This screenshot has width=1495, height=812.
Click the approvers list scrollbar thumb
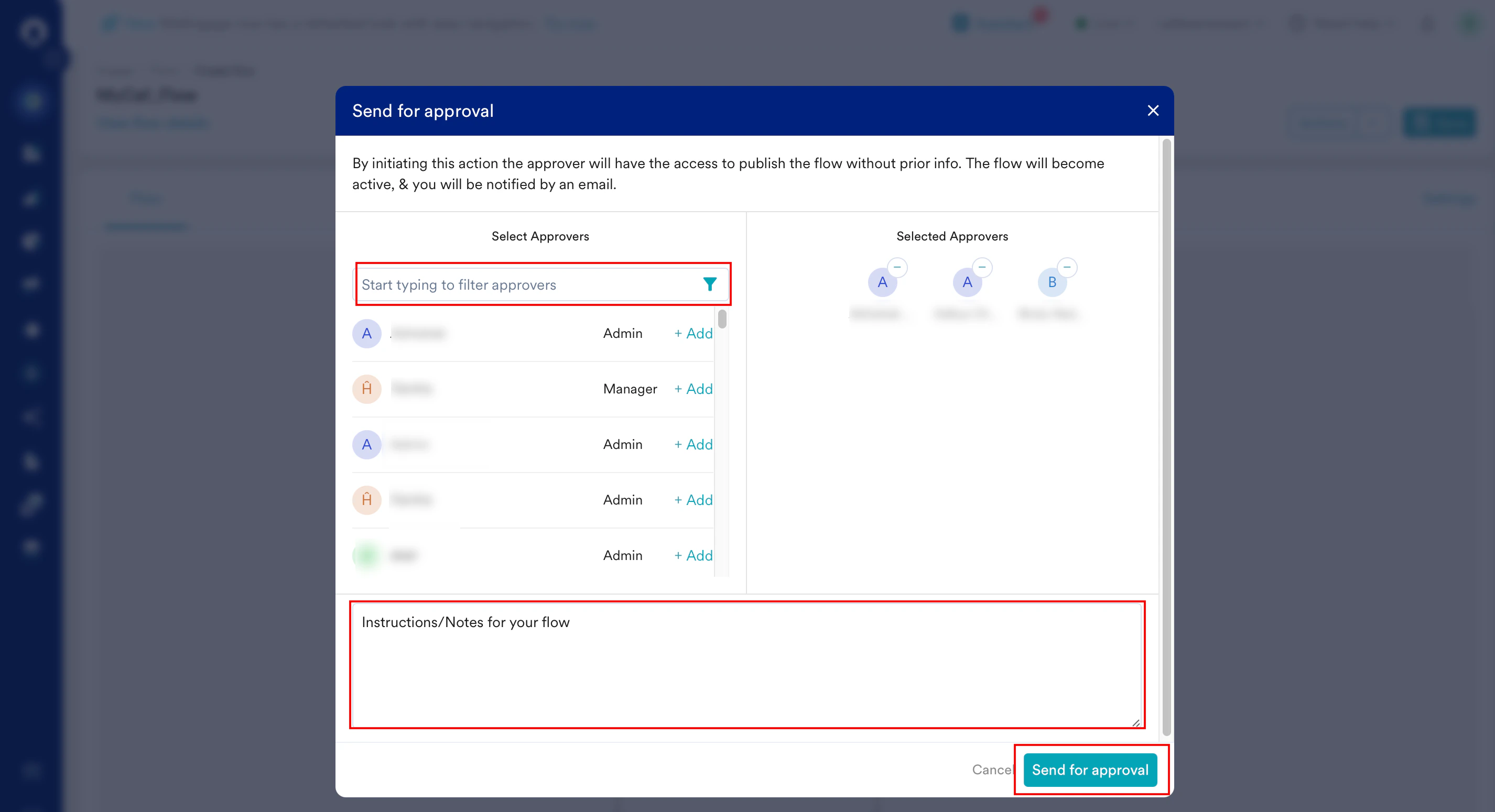pos(722,319)
